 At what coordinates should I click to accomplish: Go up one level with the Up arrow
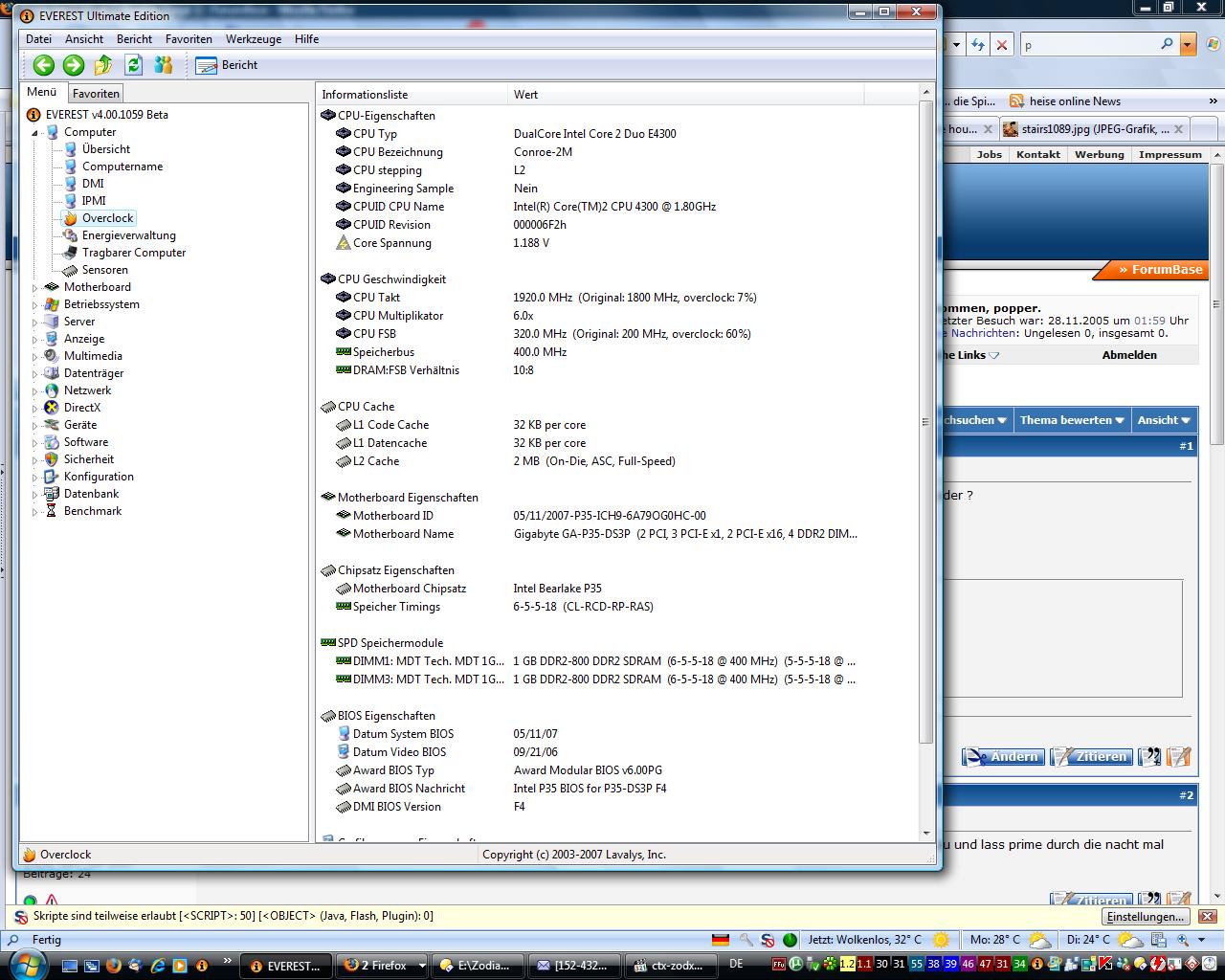[x=103, y=65]
